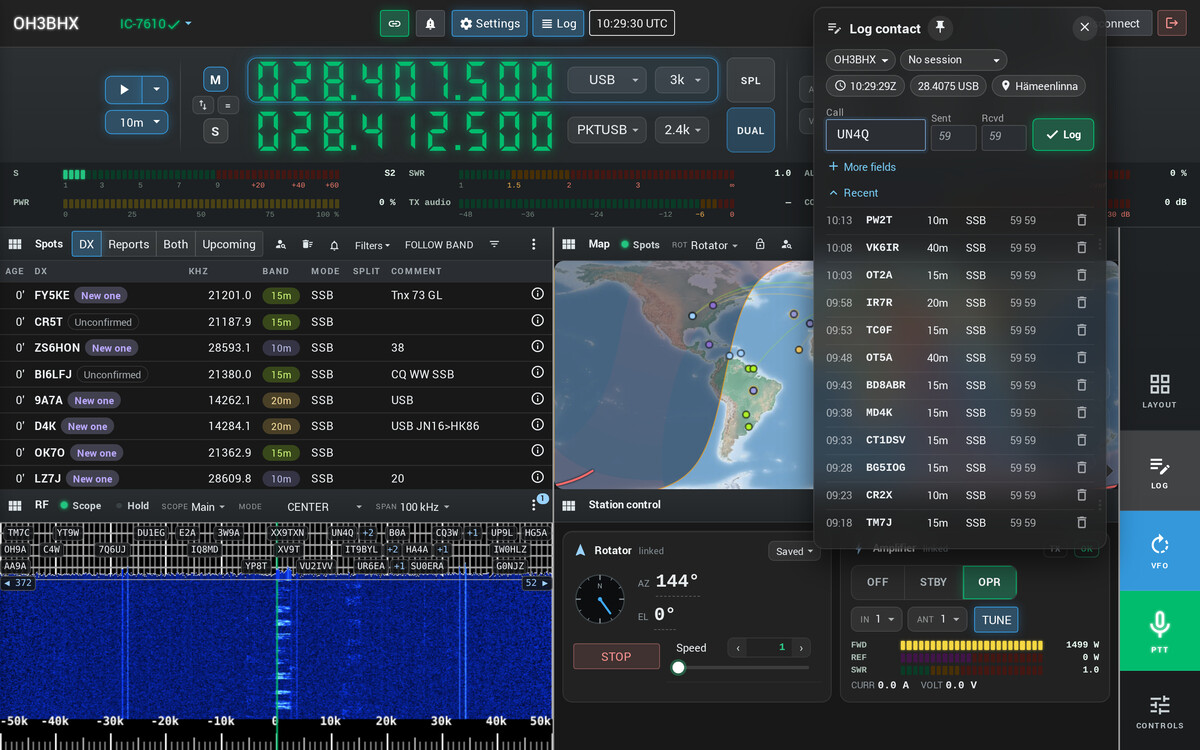Toggle DUAL watch mode
The height and width of the screenshot is (750, 1200).
[750, 130]
